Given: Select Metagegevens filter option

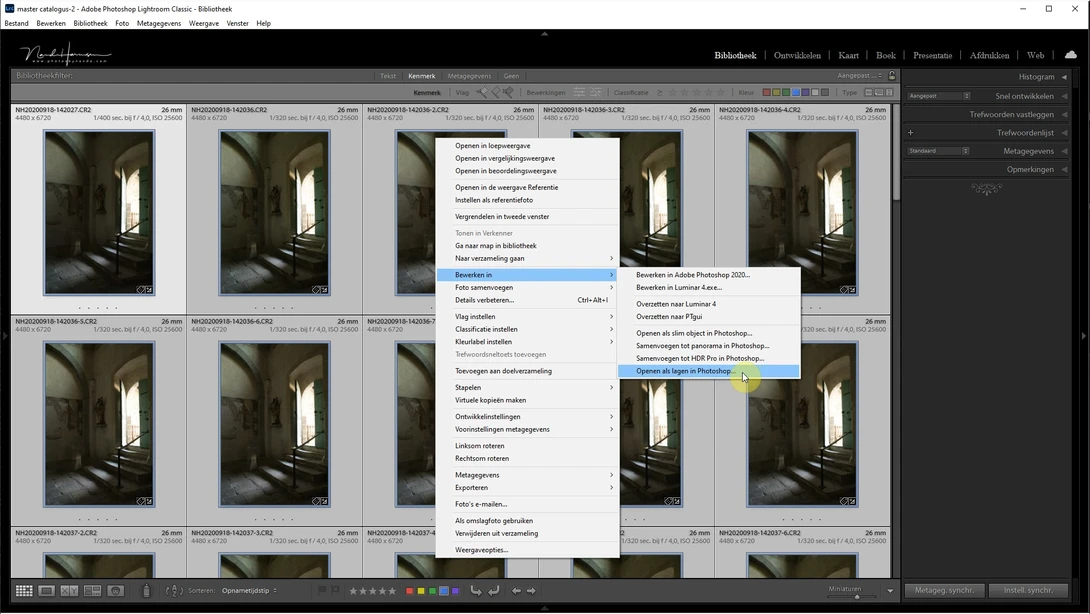Looking at the screenshot, I should [469, 76].
